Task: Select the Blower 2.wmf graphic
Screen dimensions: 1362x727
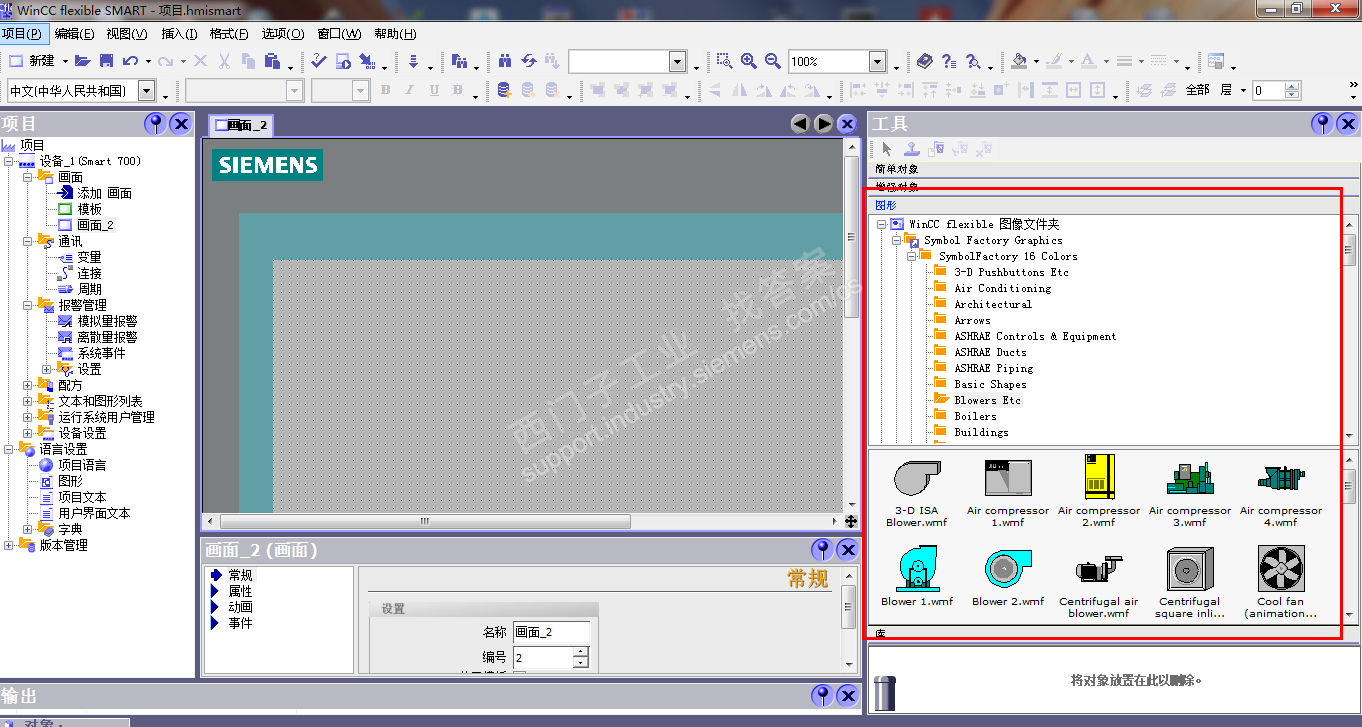Action: 1008,577
